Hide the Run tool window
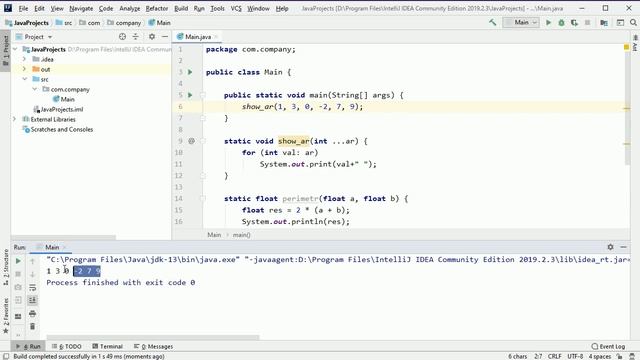Image resolution: width=640 pixels, height=360 pixels. (623, 247)
